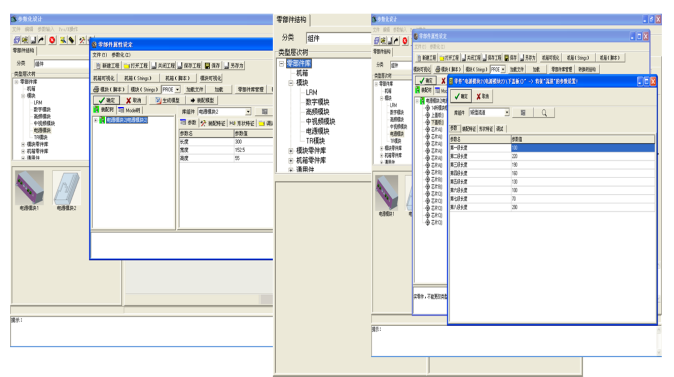Select 数字模块 in the enlarged middle tree
674x377 pixels.
[317, 102]
